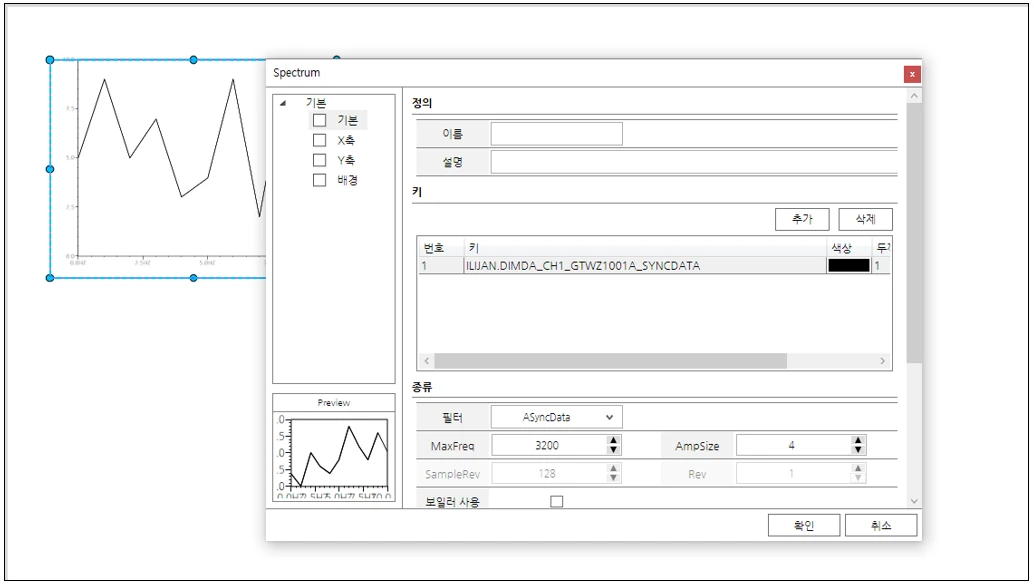Select the Y축 tree item label

(x=346, y=160)
